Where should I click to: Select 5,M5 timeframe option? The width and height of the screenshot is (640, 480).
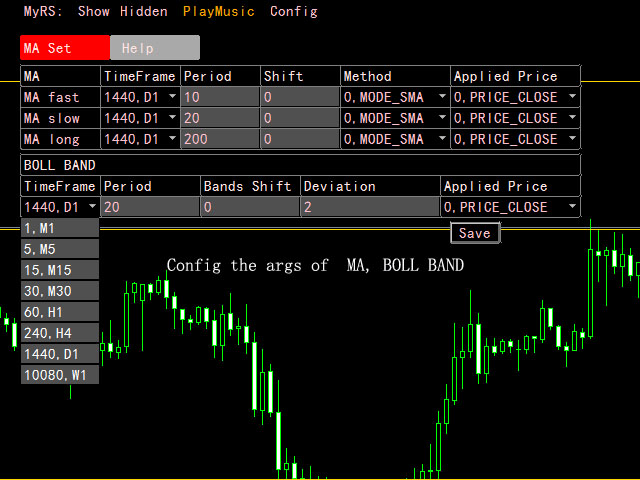pos(60,249)
